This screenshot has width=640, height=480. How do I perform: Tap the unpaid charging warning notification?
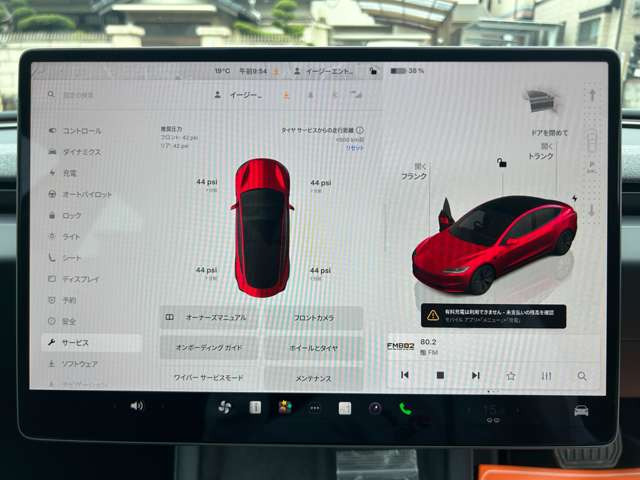[493, 316]
